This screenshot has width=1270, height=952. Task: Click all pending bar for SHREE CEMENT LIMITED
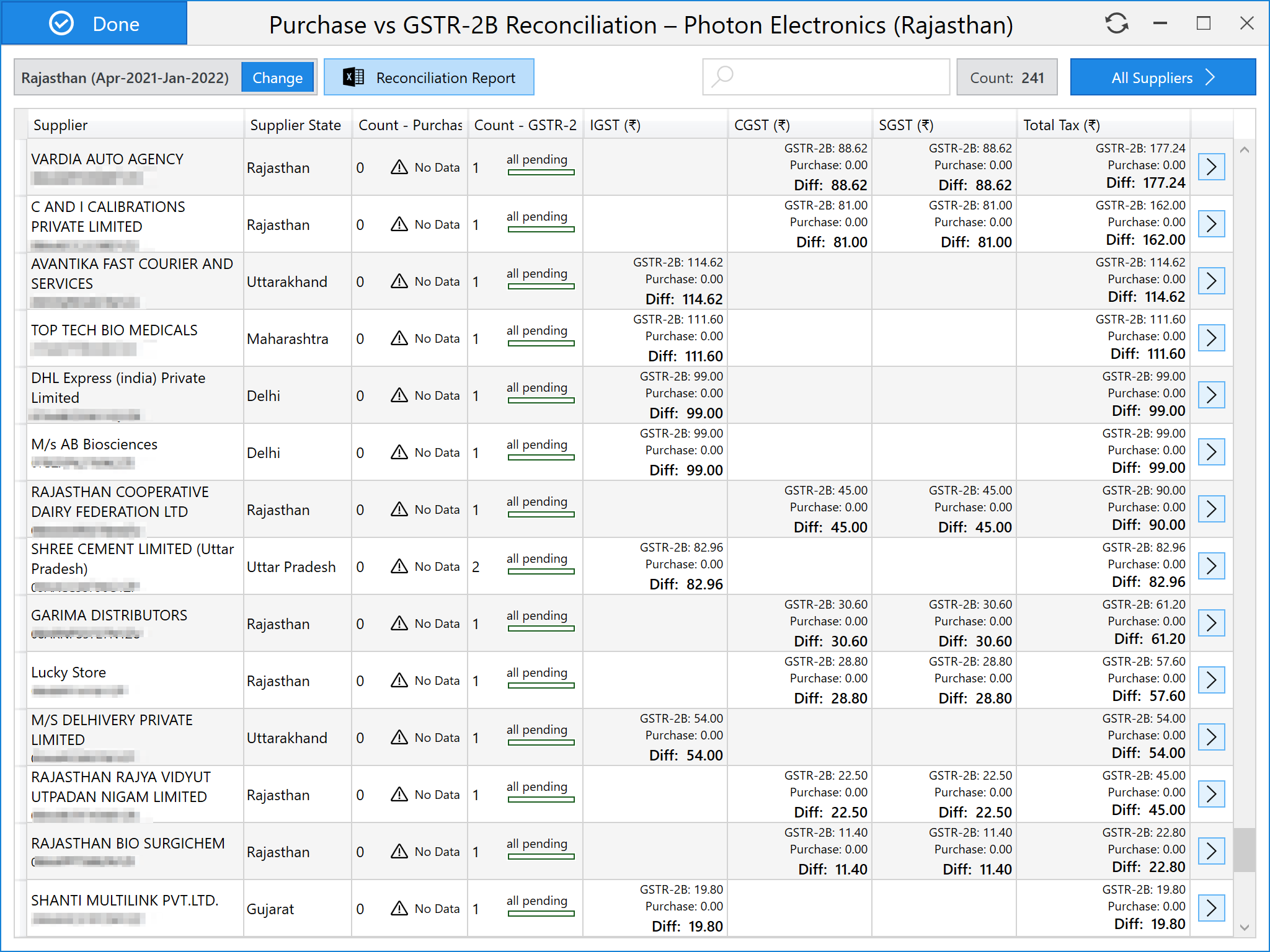coord(541,571)
